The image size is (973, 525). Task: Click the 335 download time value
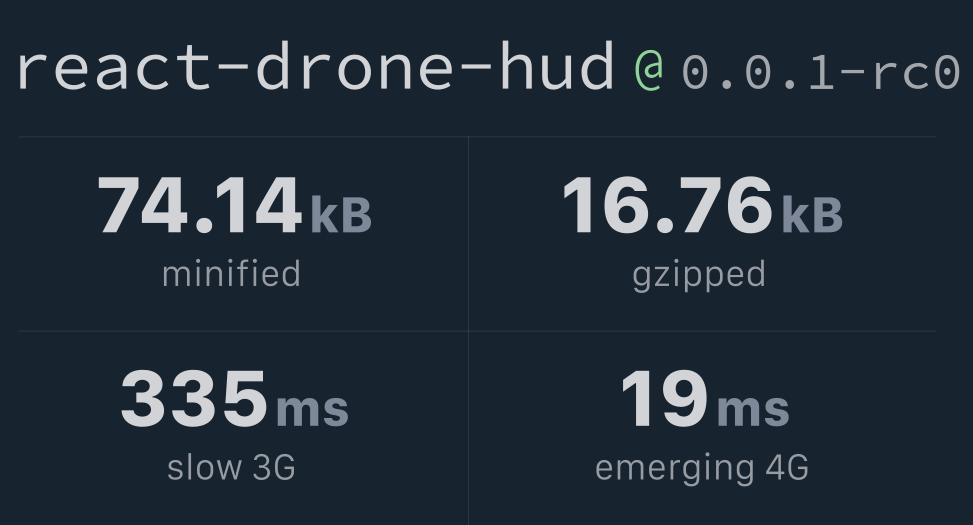(194, 398)
